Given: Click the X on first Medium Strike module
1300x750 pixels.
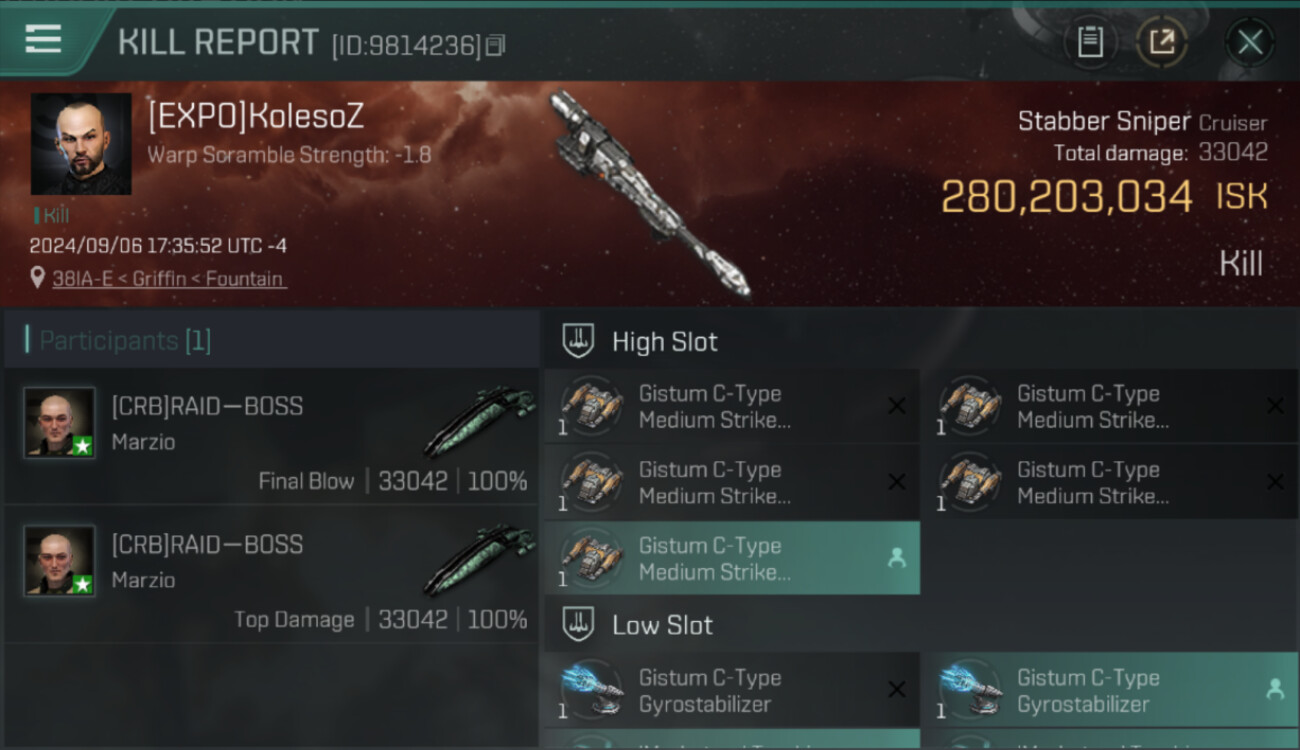Looking at the screenshot, I should (x=897, y=406).
